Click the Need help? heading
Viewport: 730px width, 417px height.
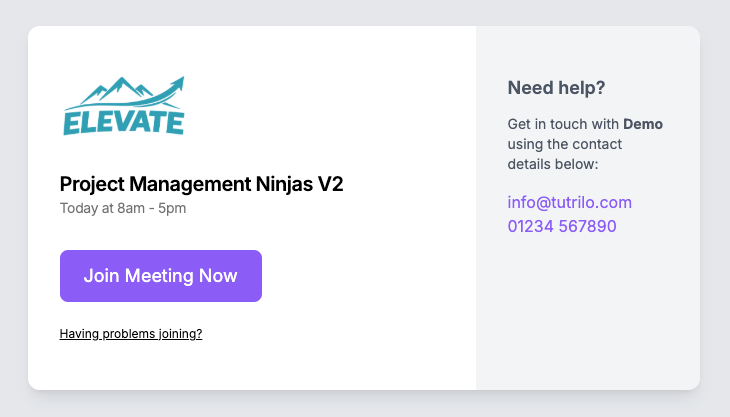(556, 88)
